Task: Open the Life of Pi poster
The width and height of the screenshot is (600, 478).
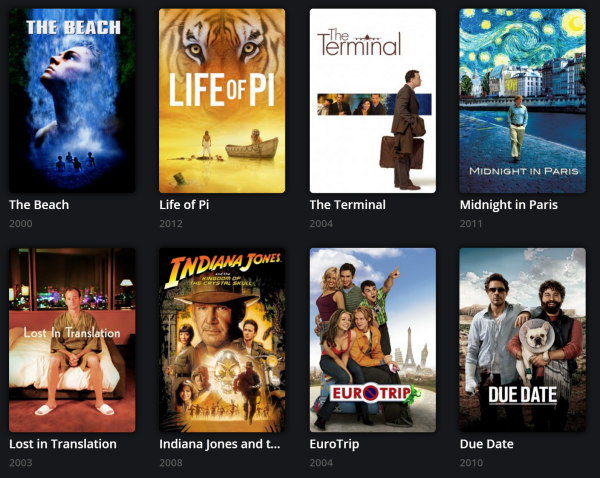Action: pos(222,101)
